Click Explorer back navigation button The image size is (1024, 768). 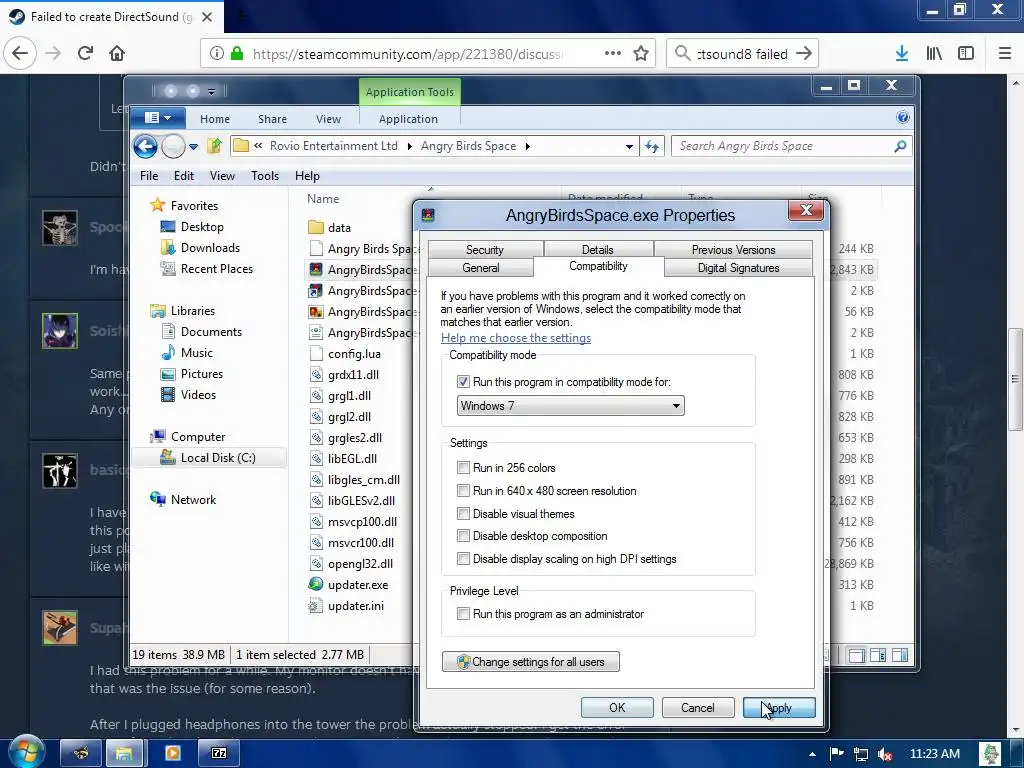[146, 146]
